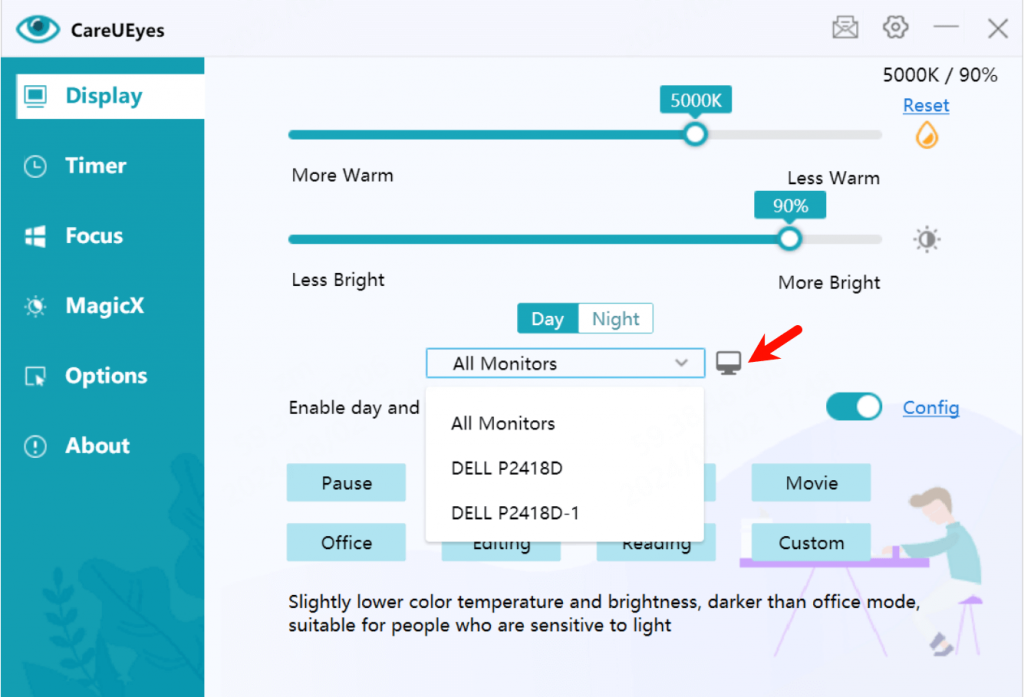This screenshot has height=697, width=1024.
Task: Click the Reset link to restore defaults
Action: pos(925,105)
